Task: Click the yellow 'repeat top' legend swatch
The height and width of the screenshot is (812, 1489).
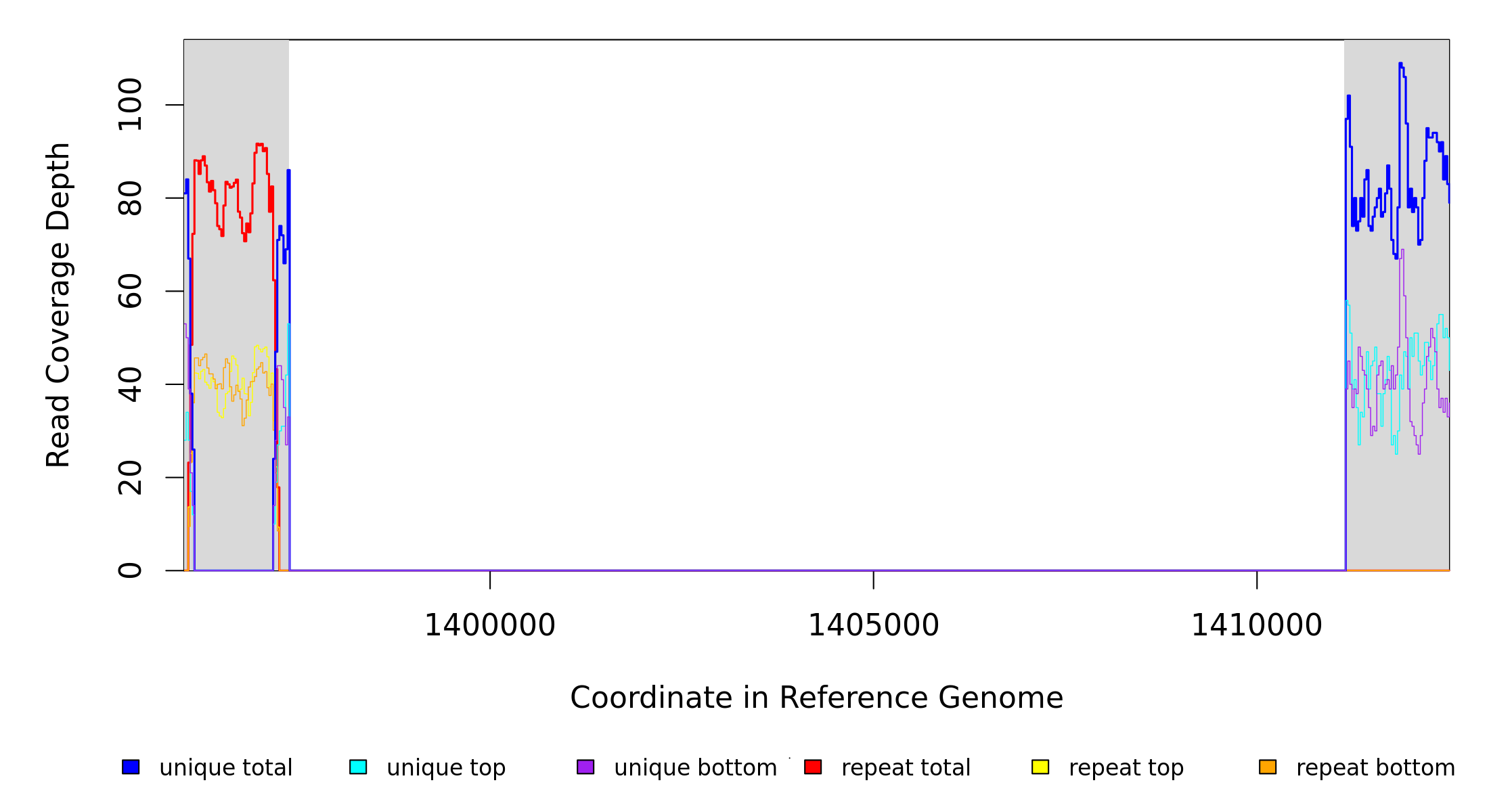Action: click(1040, 767)
